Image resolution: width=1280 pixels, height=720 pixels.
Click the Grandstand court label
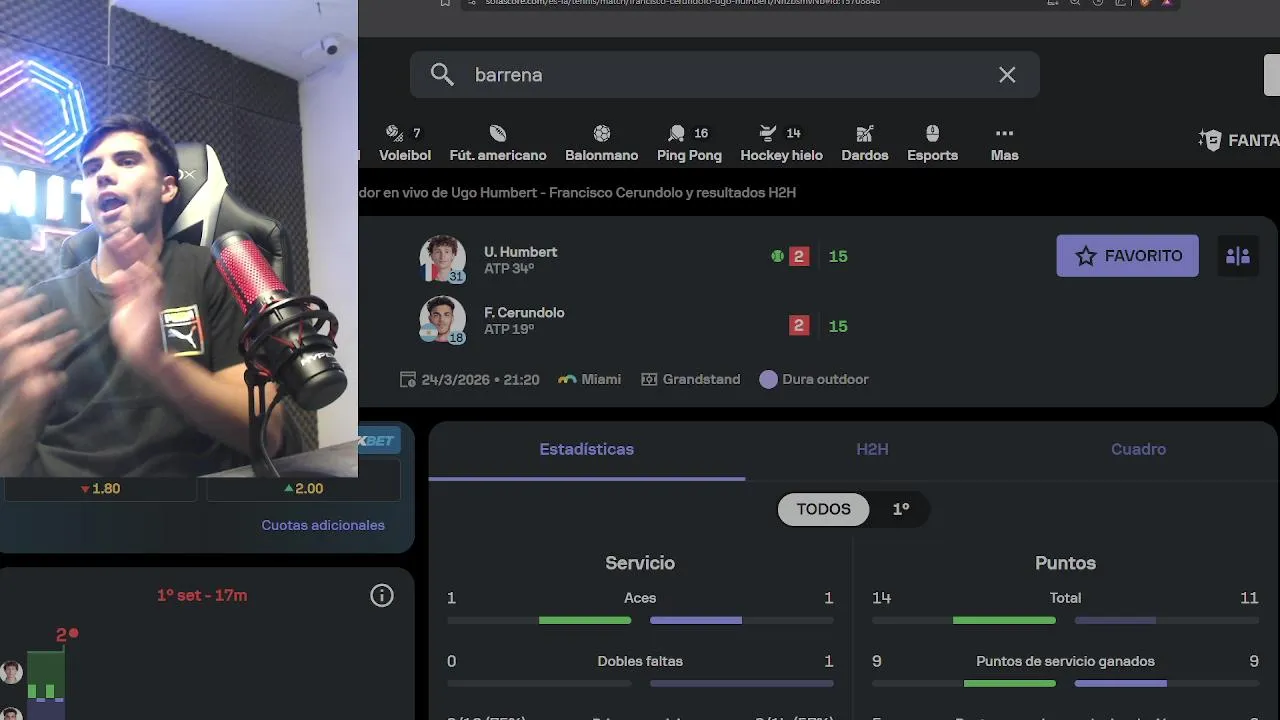(x=691, y=380)
